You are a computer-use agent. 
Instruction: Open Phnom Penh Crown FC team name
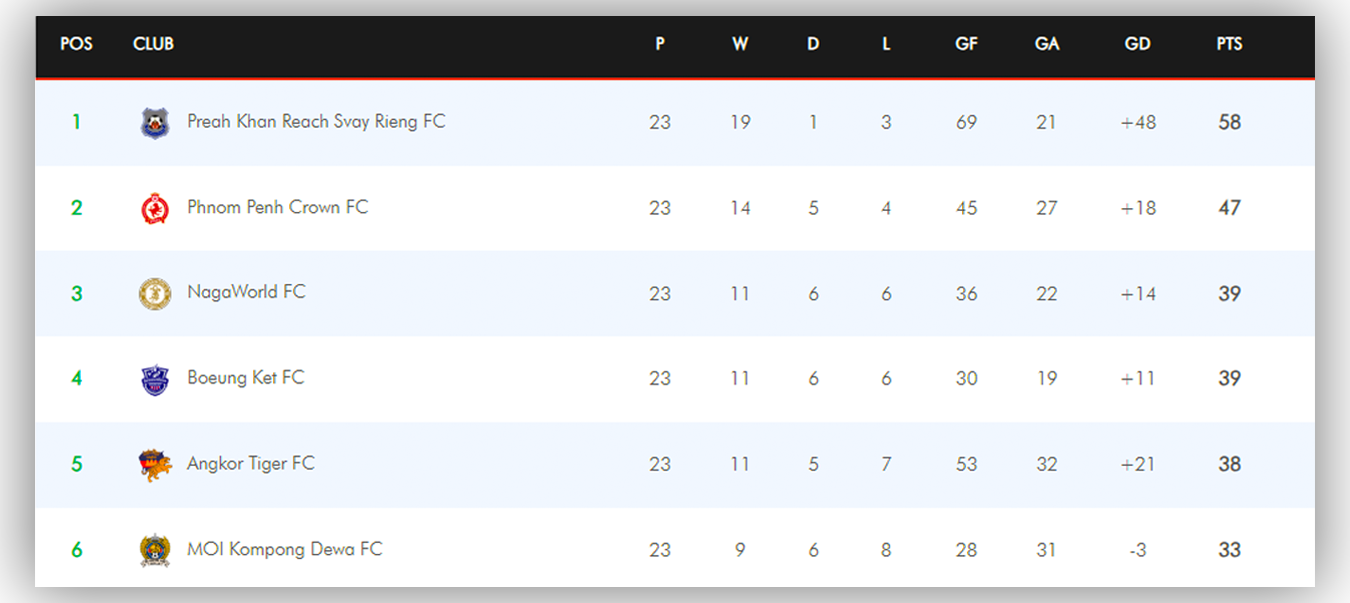[x=277, y=207]
